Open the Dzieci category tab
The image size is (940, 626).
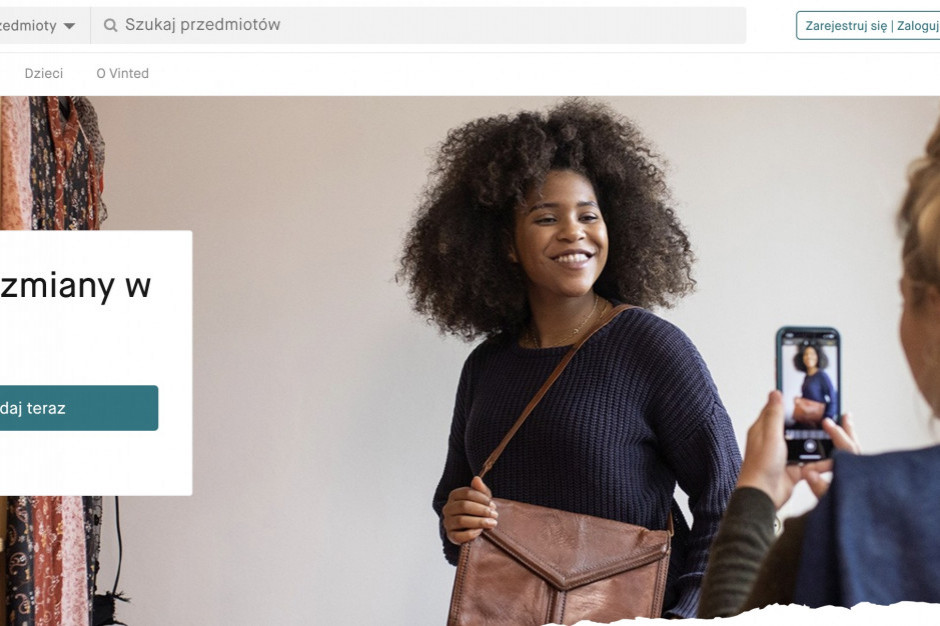[x=44, y=73]
